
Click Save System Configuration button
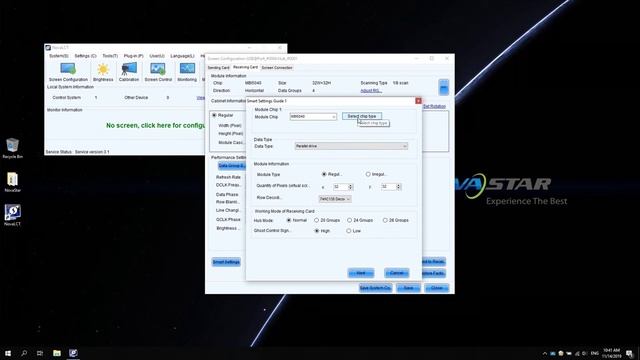pyautogui.click(x=376, y=288)
